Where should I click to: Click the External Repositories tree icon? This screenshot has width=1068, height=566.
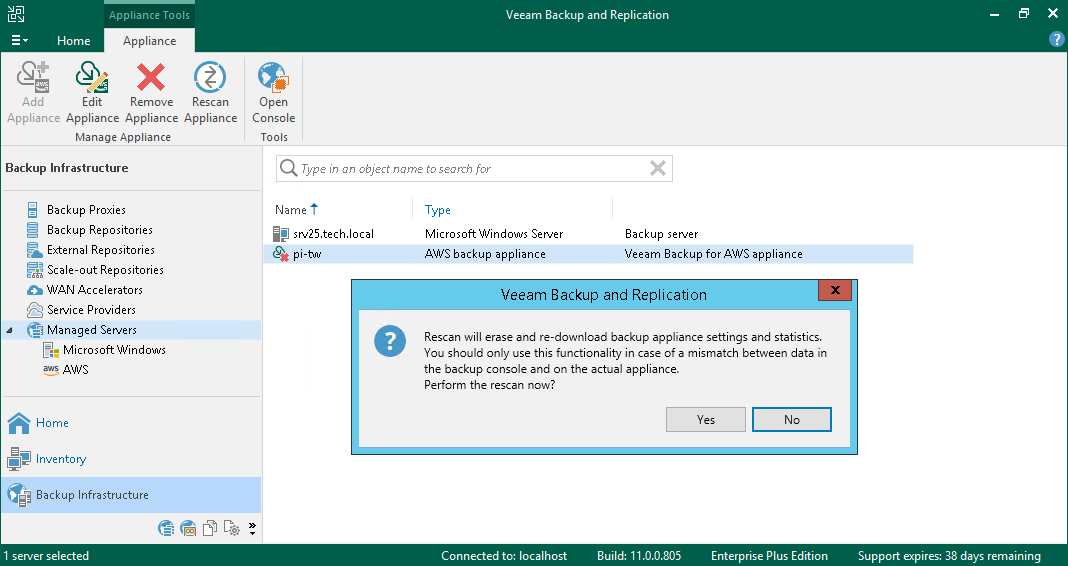pos(34,250)
